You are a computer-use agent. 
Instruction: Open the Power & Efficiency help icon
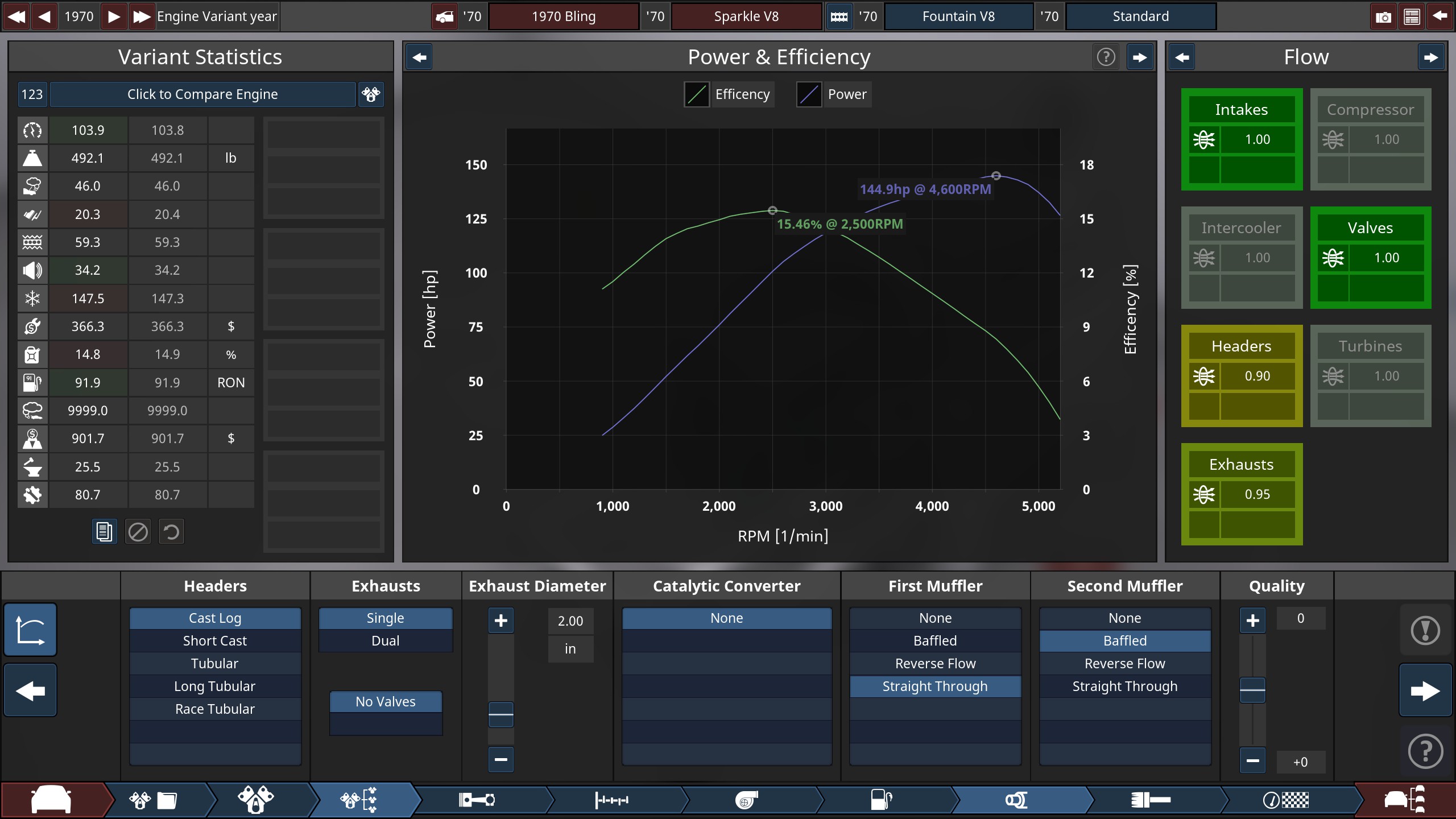1106,57
